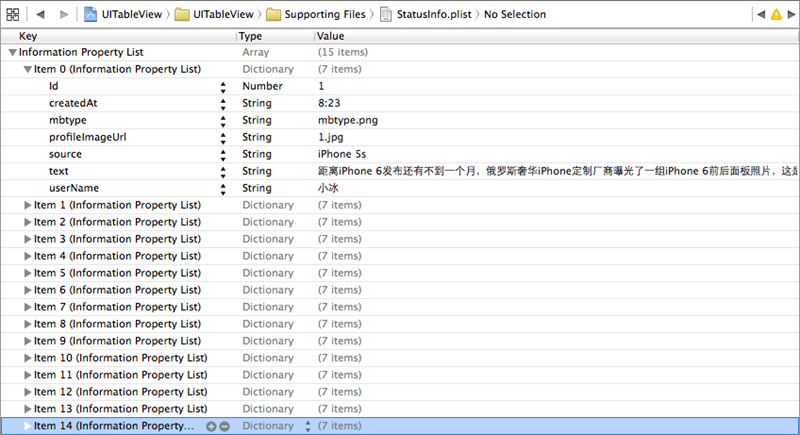Screen dimensions: 800x435
Task: Open key stepper for mbtype row
Action: tap(223, 121)
